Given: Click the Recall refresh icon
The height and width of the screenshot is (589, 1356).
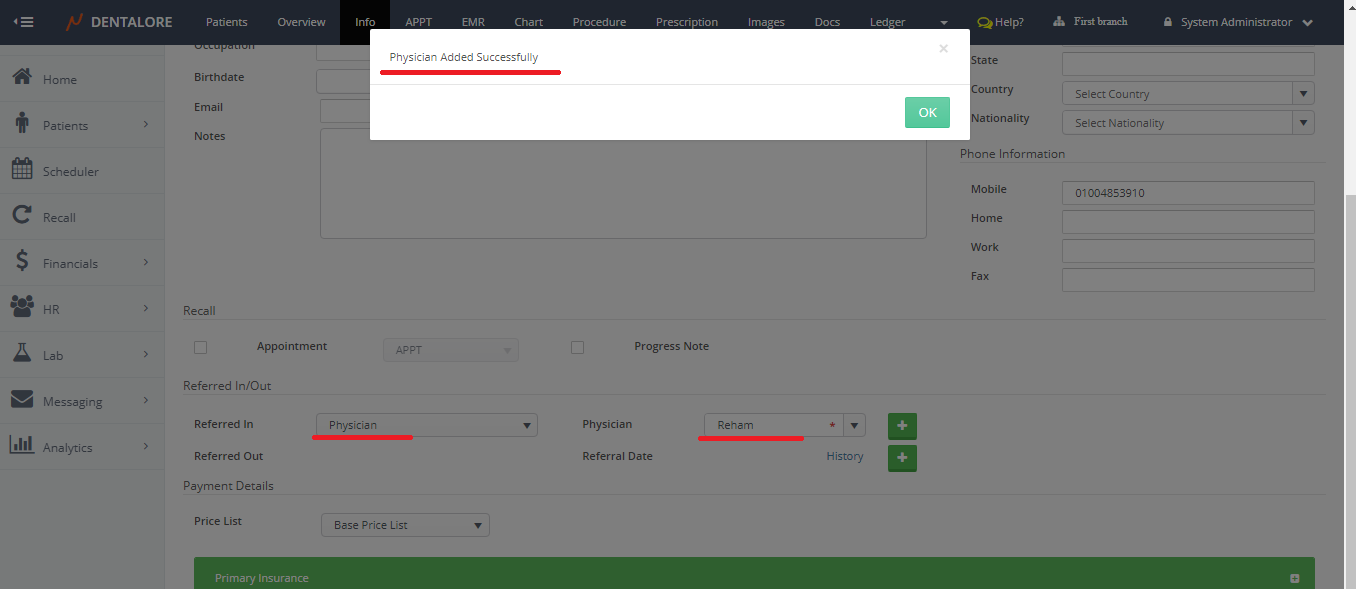Looking at the screenshot, I should pyautogui.click(x=22, y=216).
